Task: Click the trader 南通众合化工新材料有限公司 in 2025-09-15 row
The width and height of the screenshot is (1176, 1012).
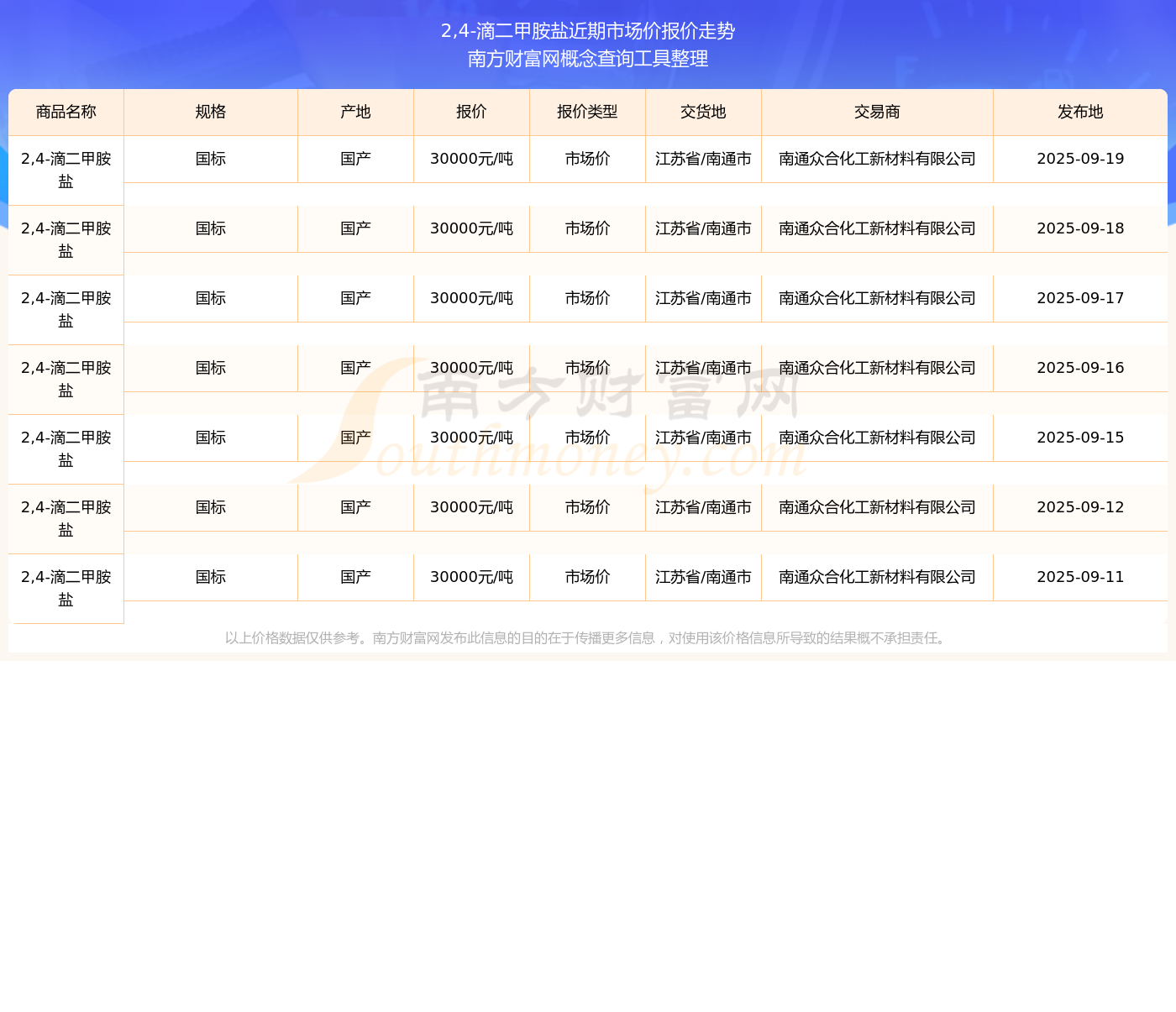Action: point(877,438)
